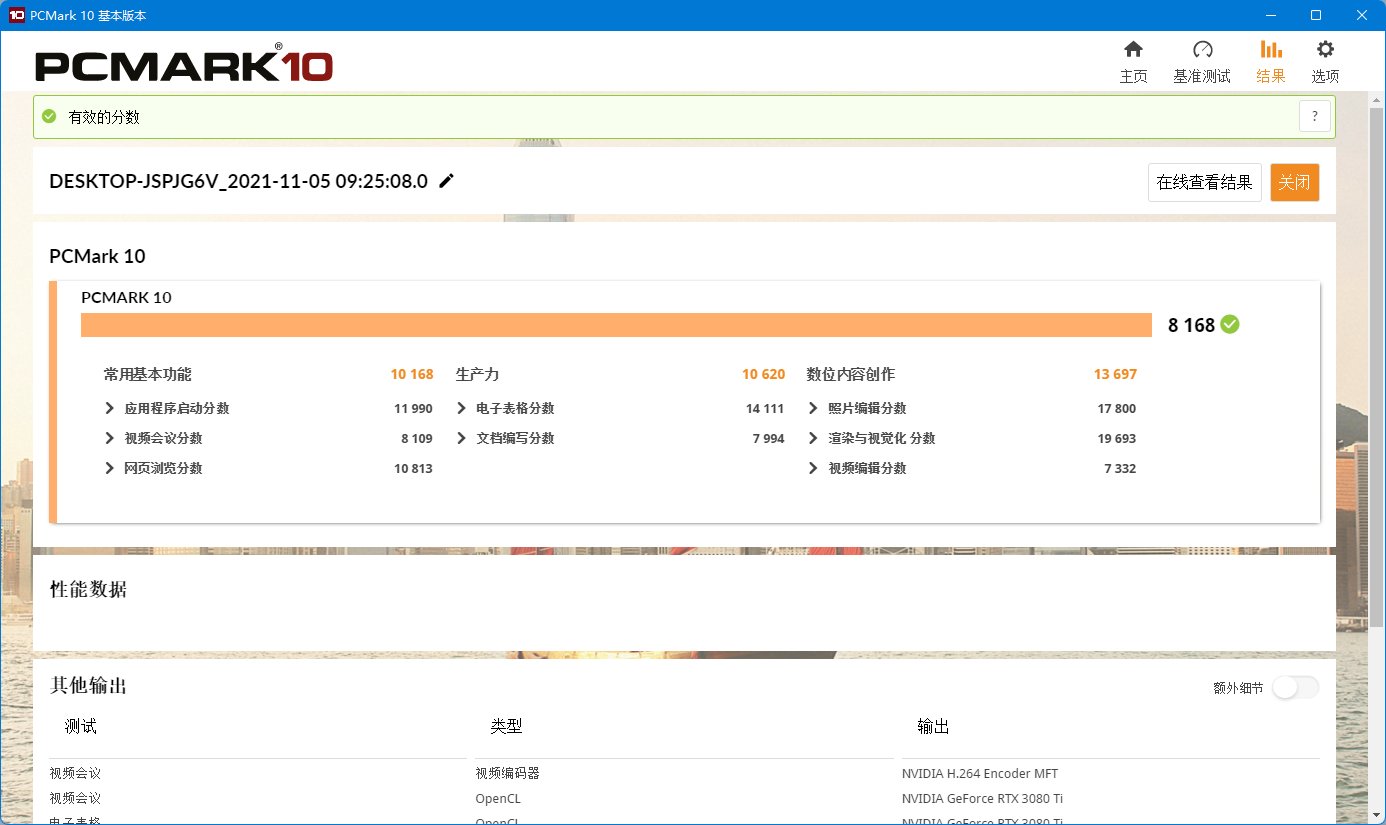Click the 测试 column header
This screenshot has height=825, width=1386.
click(81, 726)
